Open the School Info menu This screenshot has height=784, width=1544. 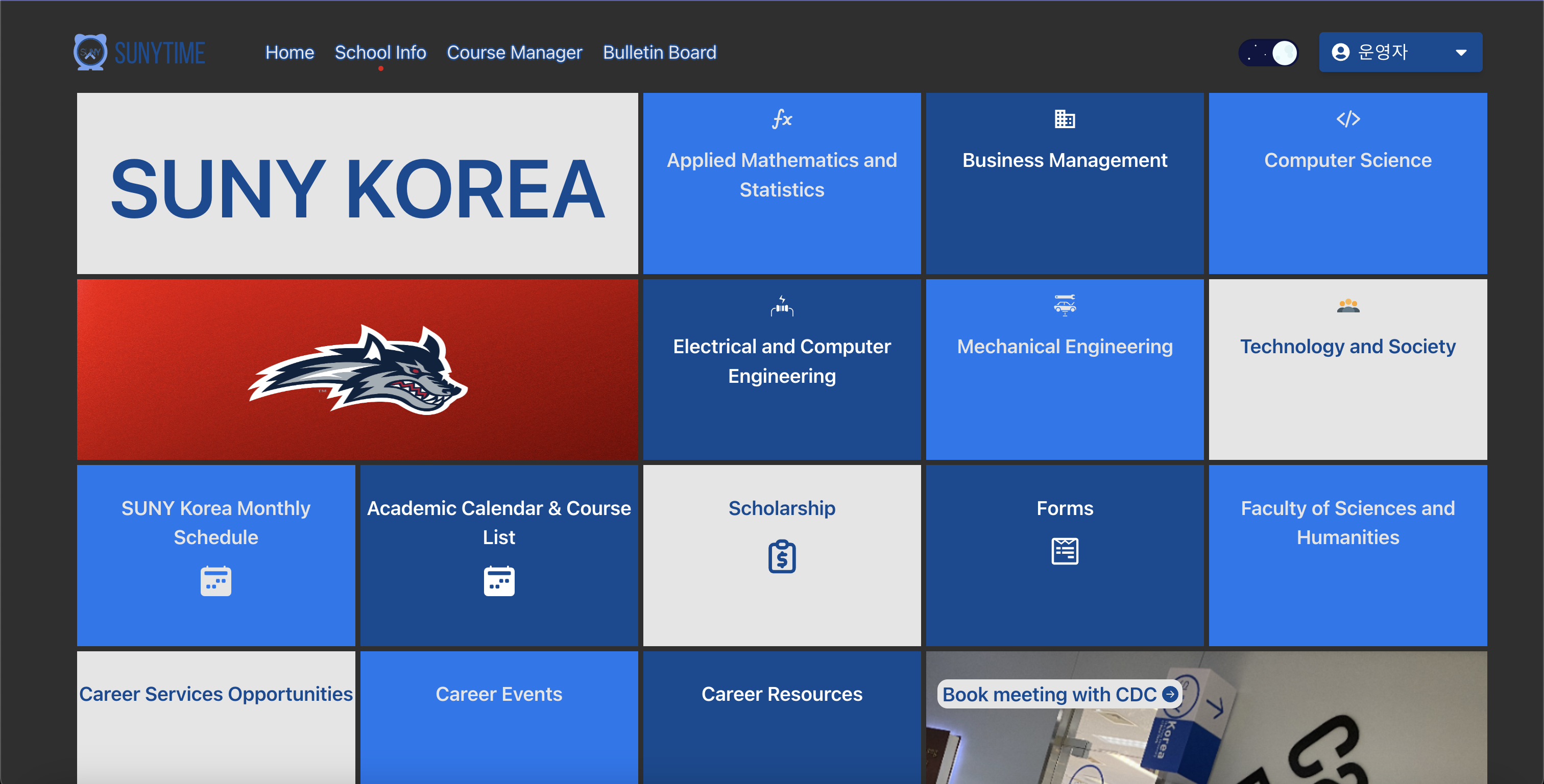coord(380,53)
